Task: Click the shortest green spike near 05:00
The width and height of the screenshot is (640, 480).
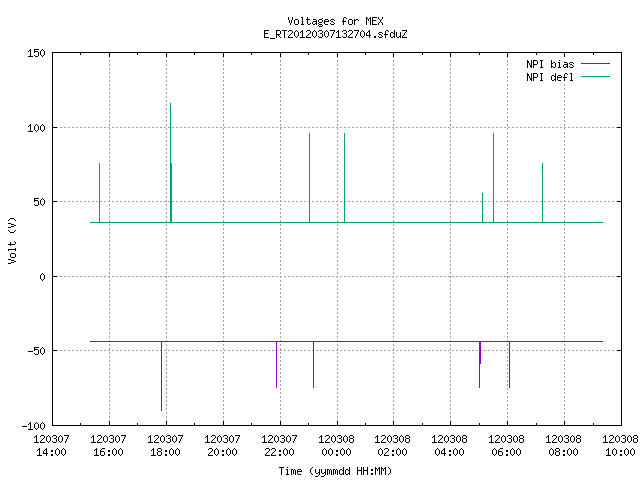Action: [x=482, y=208]
